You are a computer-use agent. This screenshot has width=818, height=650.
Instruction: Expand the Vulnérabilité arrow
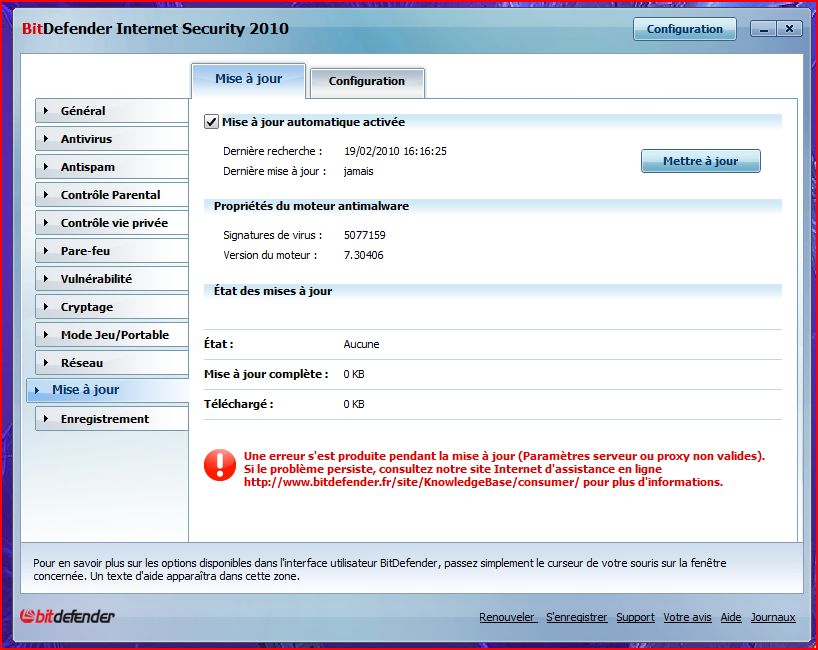point(46,279)
